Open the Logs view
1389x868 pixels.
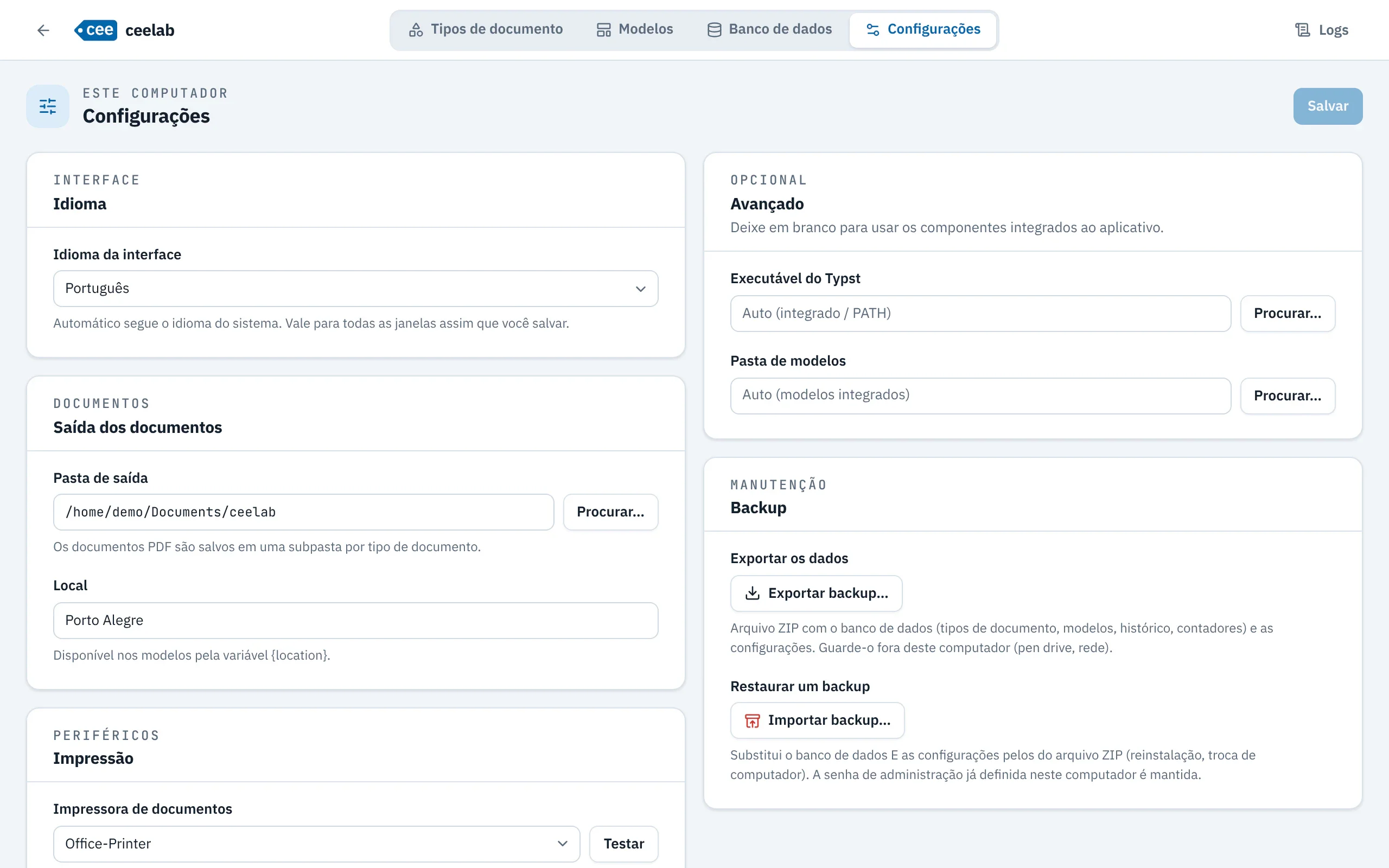tap(1321, 30)
